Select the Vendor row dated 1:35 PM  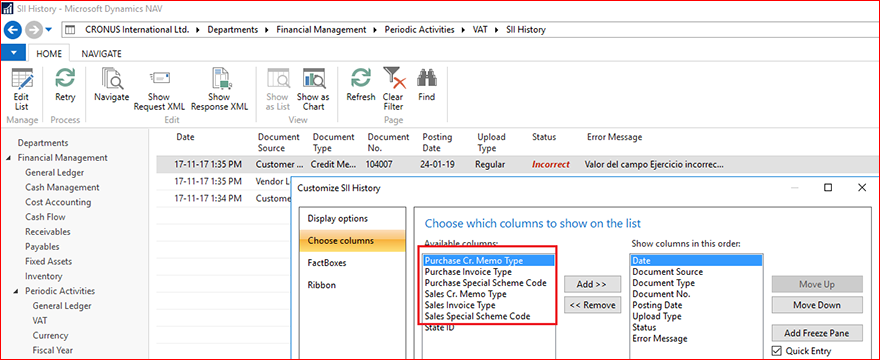coord(223,181)
